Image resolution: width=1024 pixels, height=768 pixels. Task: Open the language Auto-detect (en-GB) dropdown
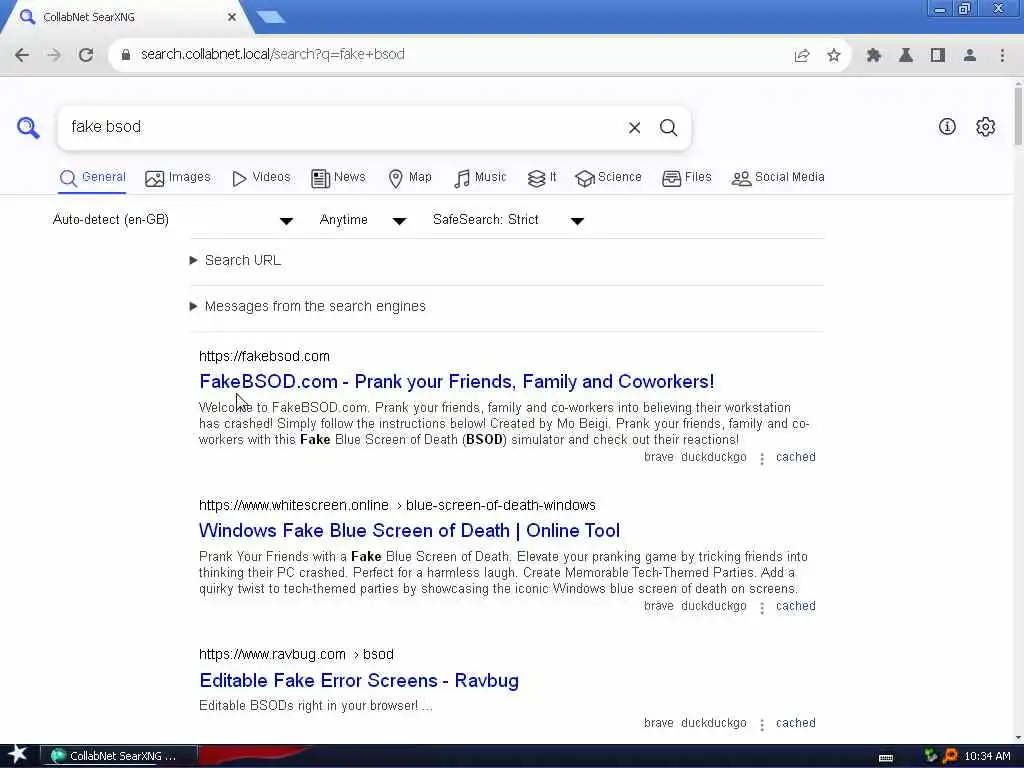click(x=172, y=220)
